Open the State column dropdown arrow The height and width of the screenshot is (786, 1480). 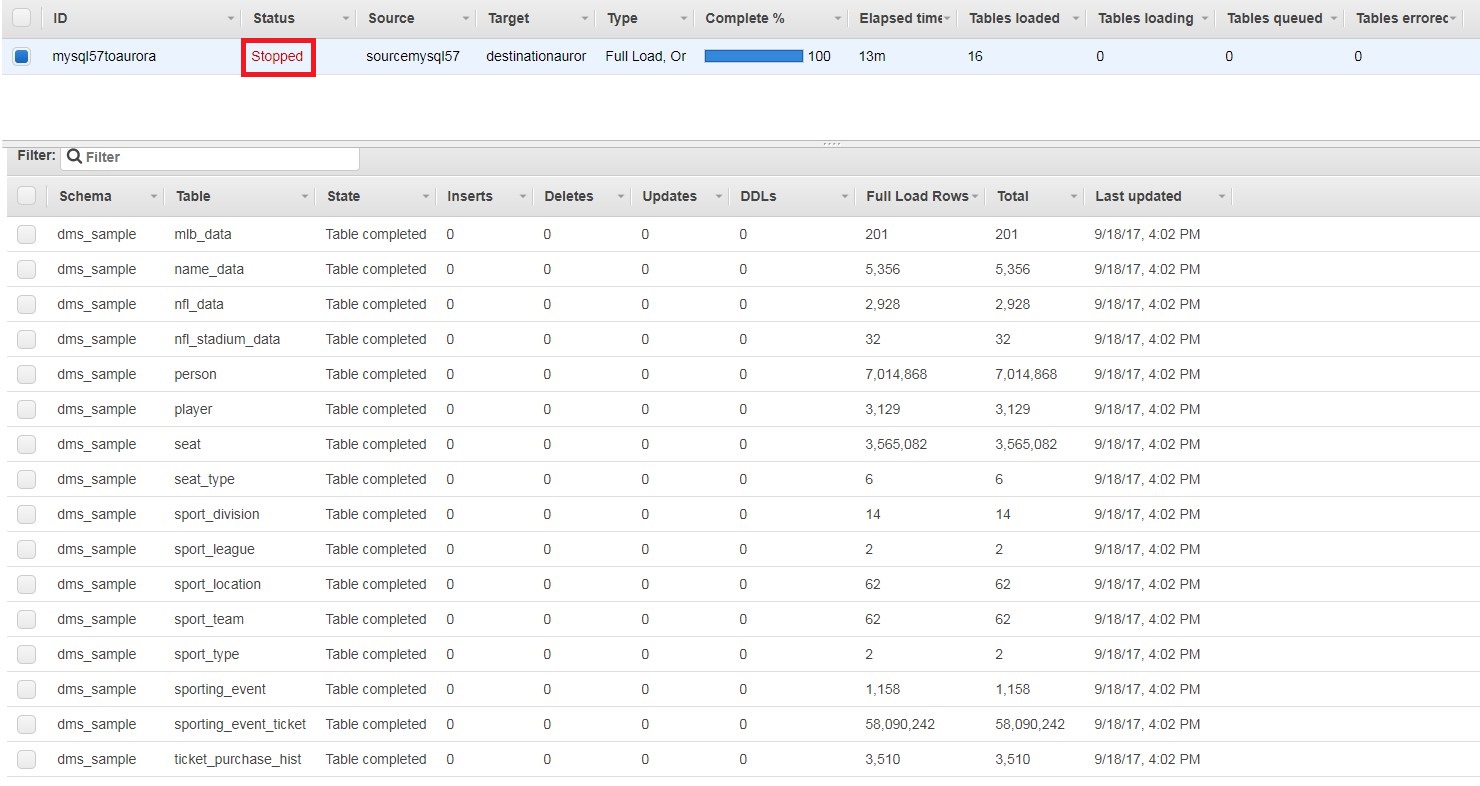click(426, 197)
